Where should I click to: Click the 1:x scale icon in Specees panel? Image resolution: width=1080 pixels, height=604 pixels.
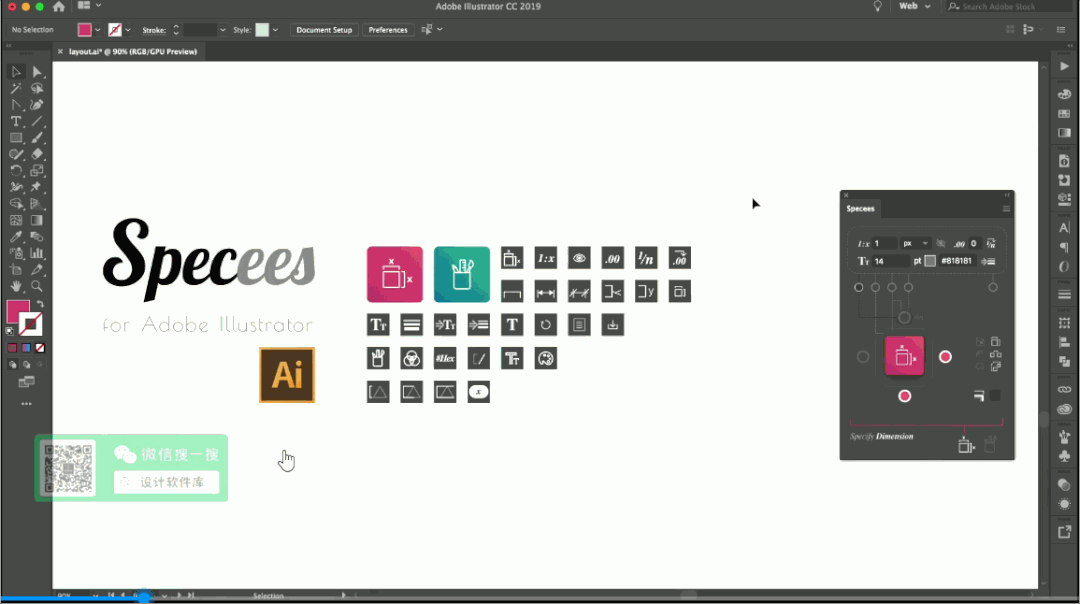pyautogui.click(x=863, y=244)
